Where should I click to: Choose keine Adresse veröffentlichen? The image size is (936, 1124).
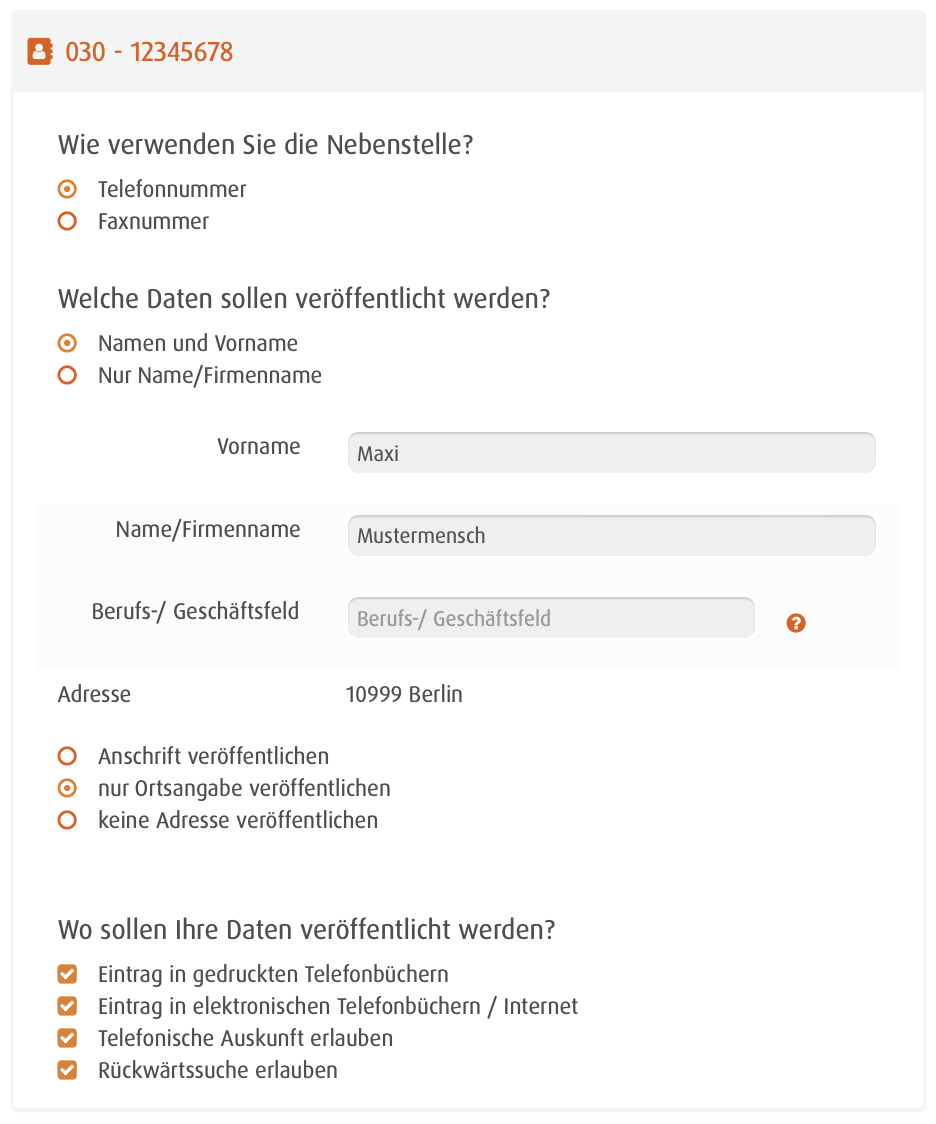pyautogui.click(x=67, y=820)
